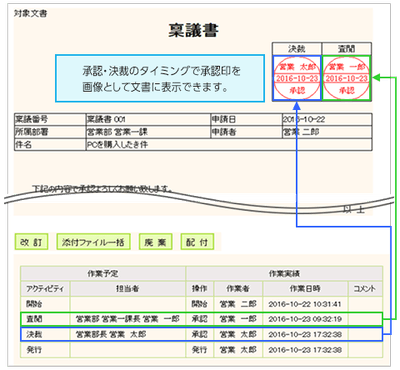
Task: Click the 担当者 column header
Action: coord(128,289)
